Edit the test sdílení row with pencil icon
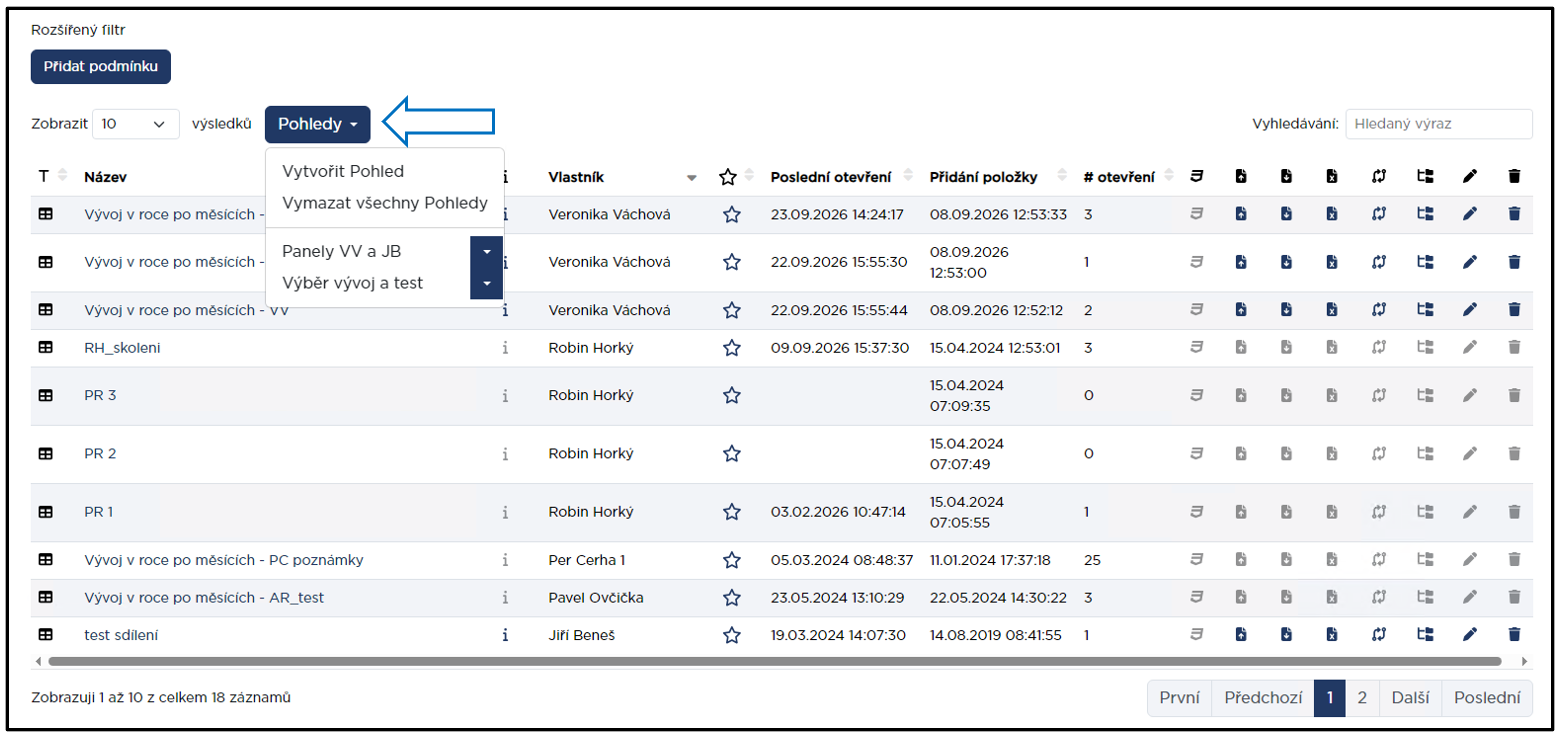Image resolution: width=1563 pixels, height=739 pixels. [1469, 634]
